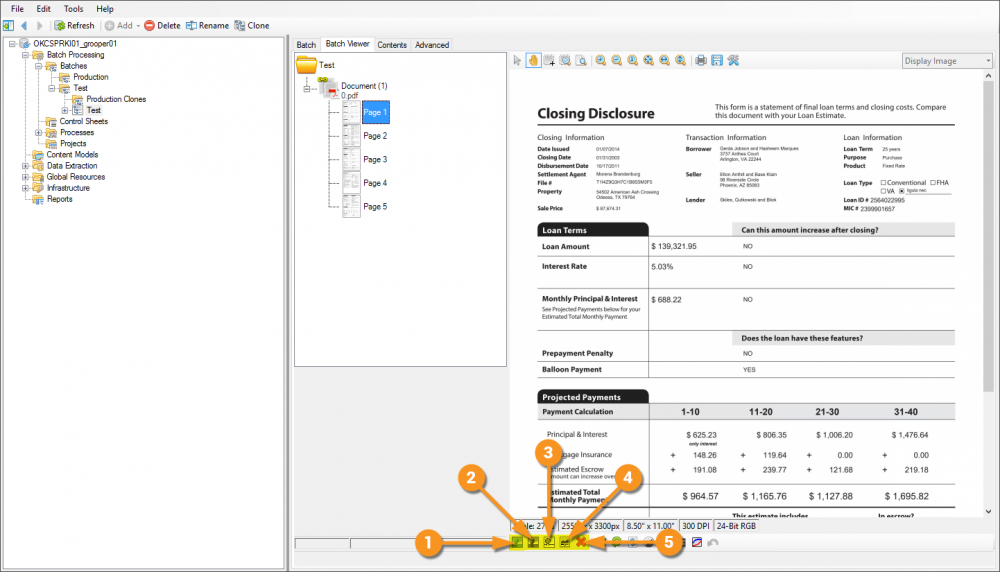Click the Rename button
Screen dimensions: 1000x572
click(207, 26)
